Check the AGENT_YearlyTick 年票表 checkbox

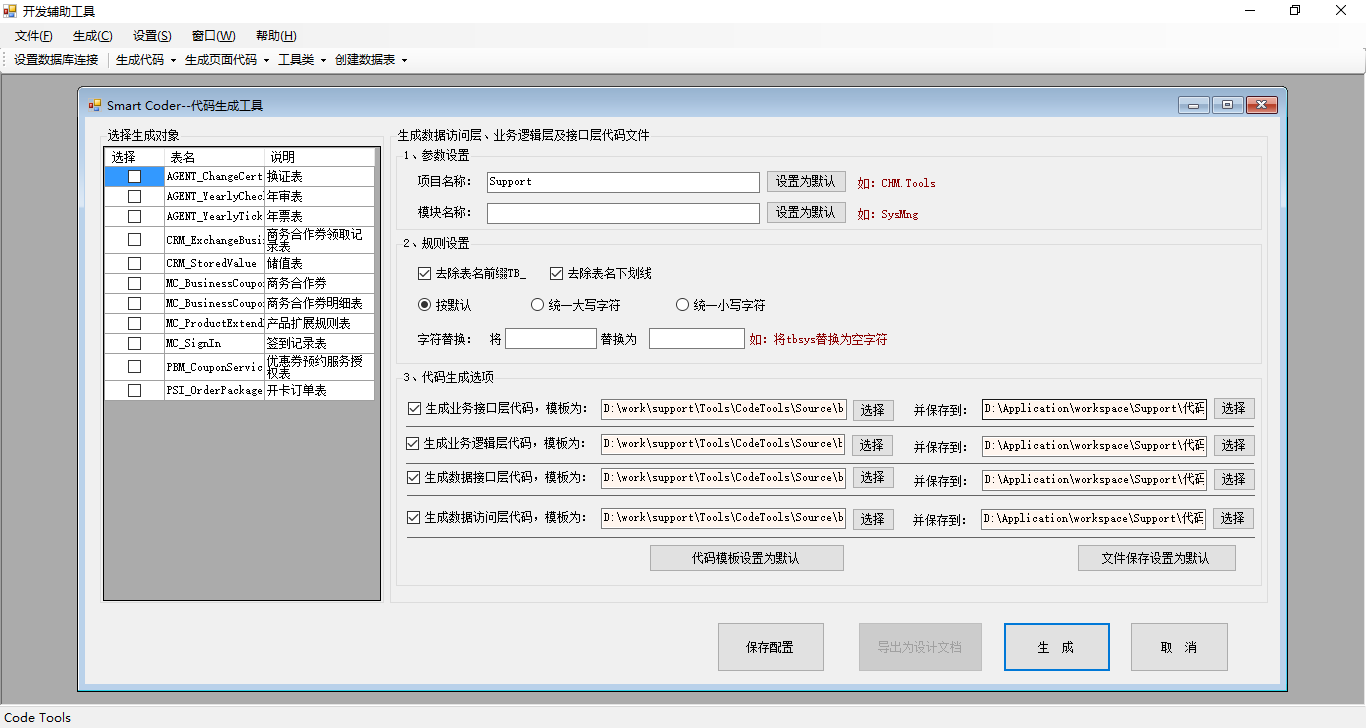click(134, 216)
